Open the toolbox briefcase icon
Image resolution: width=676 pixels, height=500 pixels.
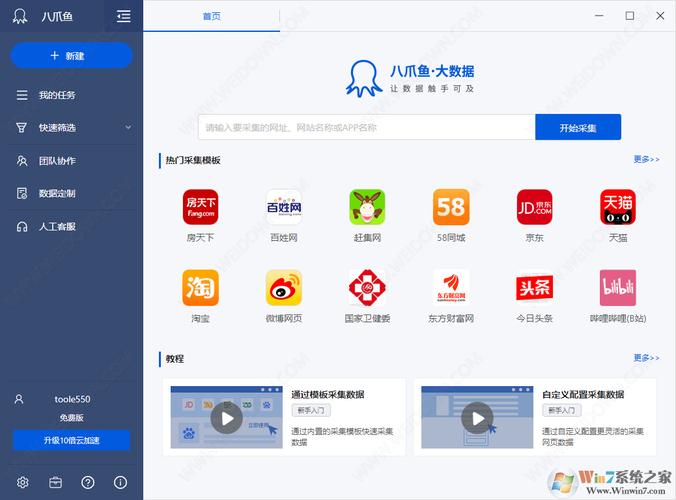tap(55, 482)
